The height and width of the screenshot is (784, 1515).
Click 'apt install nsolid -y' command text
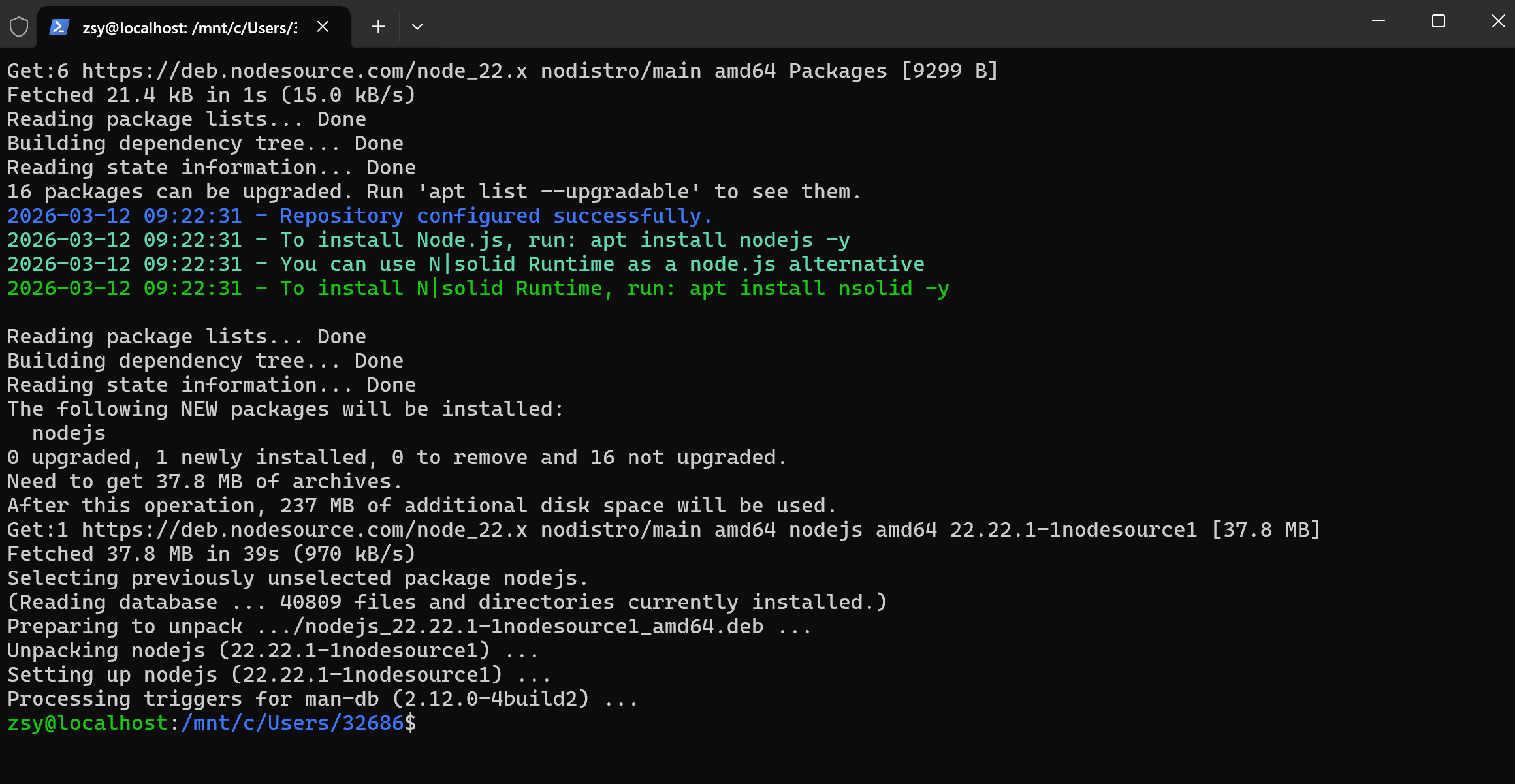[819, 288]
